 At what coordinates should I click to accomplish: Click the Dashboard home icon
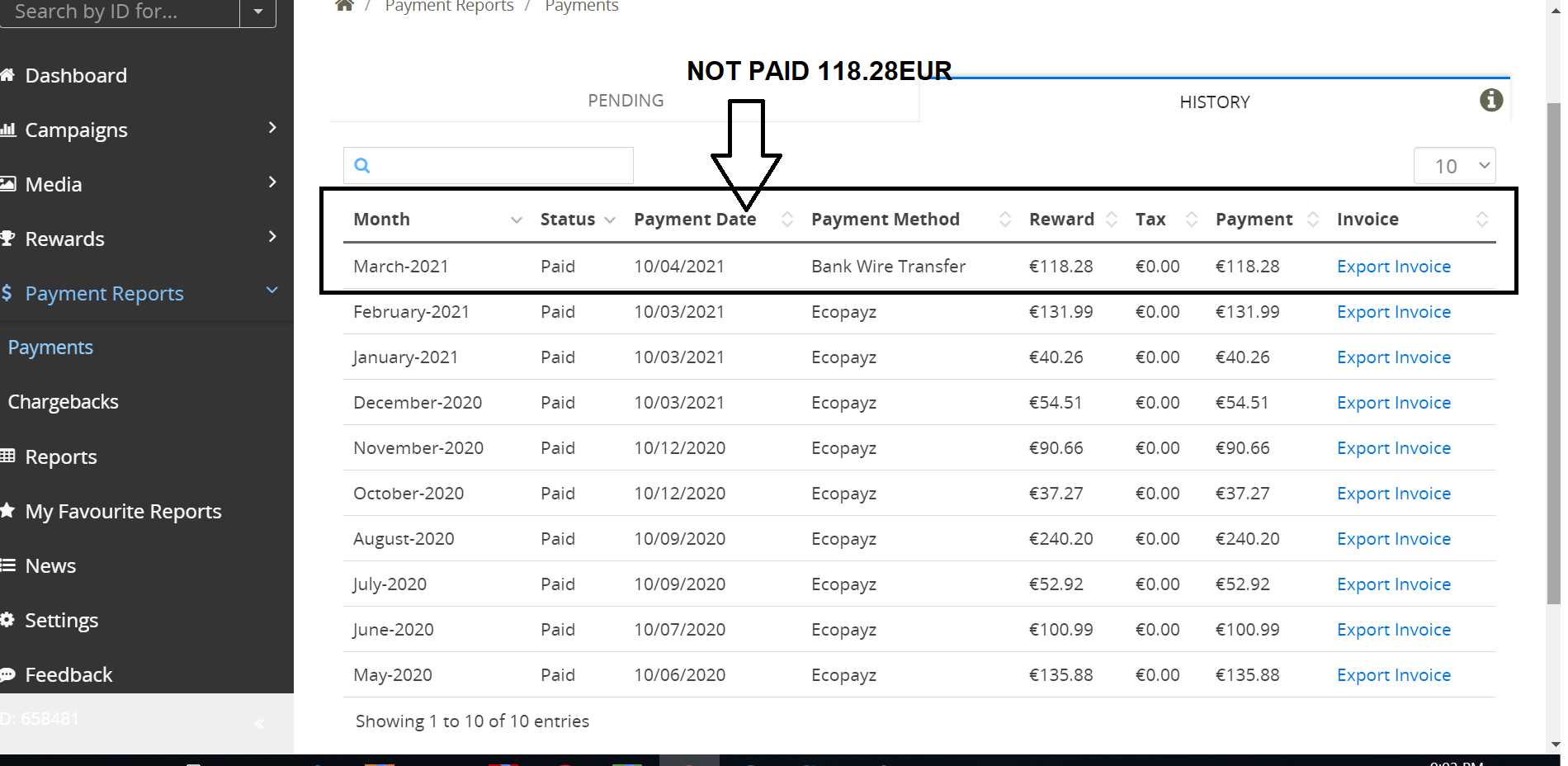tap(7, 75)
